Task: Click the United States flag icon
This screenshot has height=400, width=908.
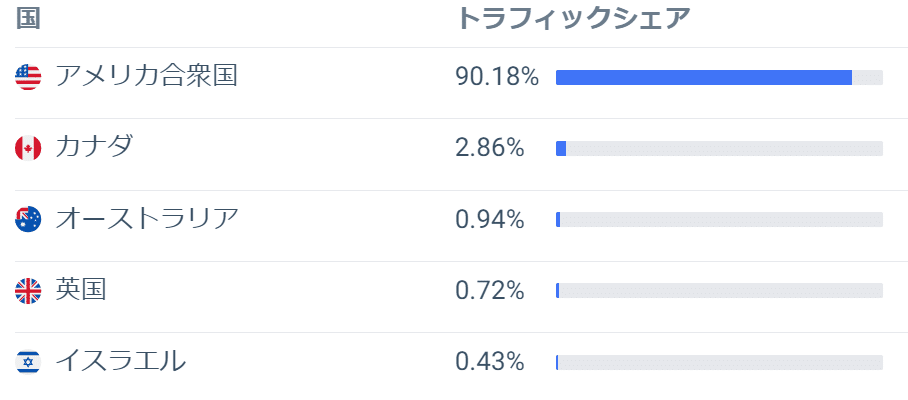Action: point(28,77)
